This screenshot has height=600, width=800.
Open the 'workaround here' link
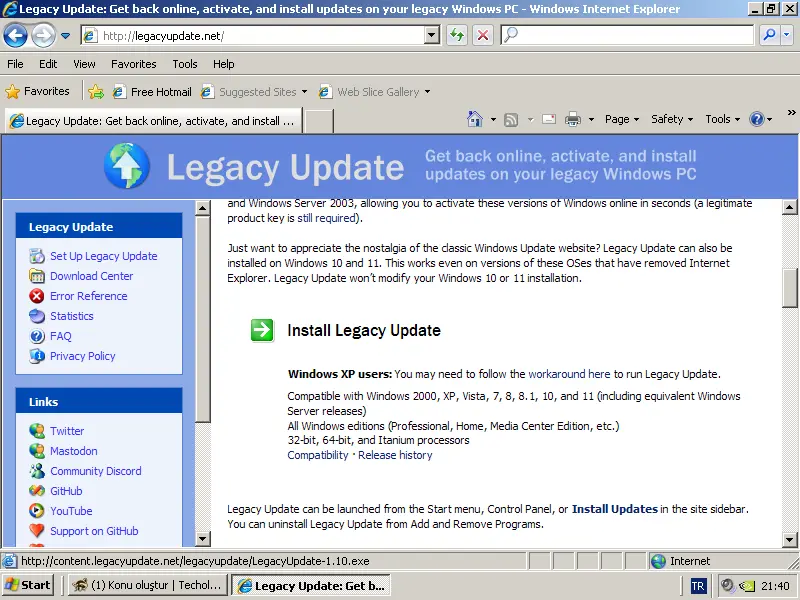click(x=569, y=374)
